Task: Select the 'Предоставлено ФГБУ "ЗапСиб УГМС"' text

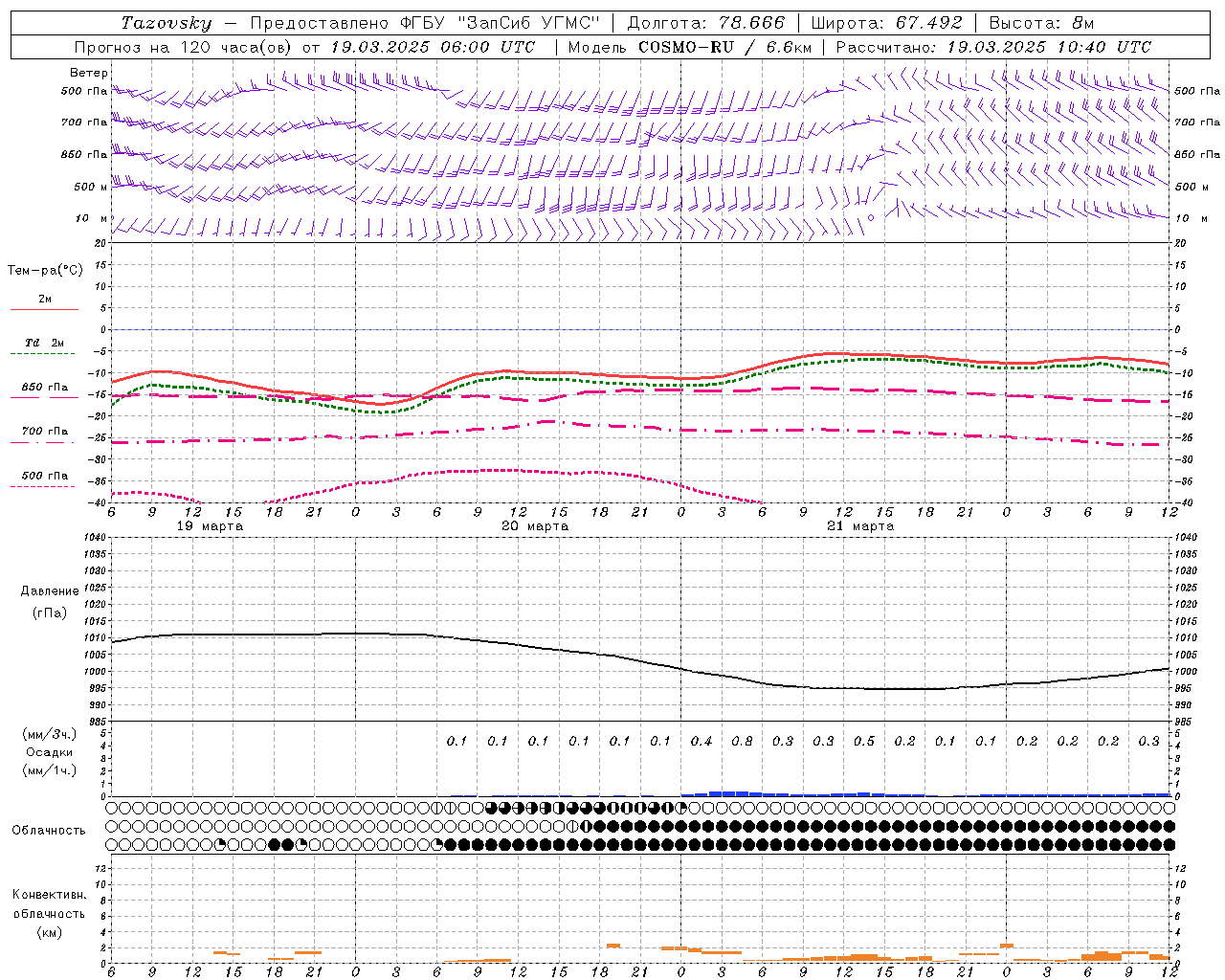Action: coord(424,23)
